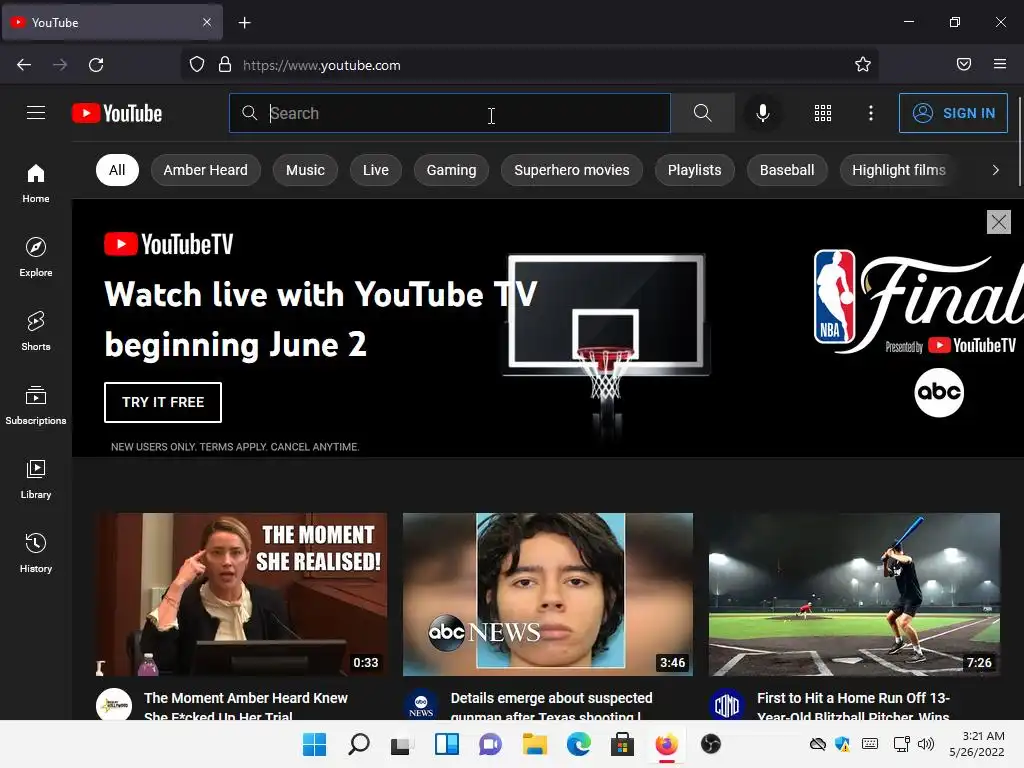Click the YouTubeTV logo in the banner

tap(168, 244)
